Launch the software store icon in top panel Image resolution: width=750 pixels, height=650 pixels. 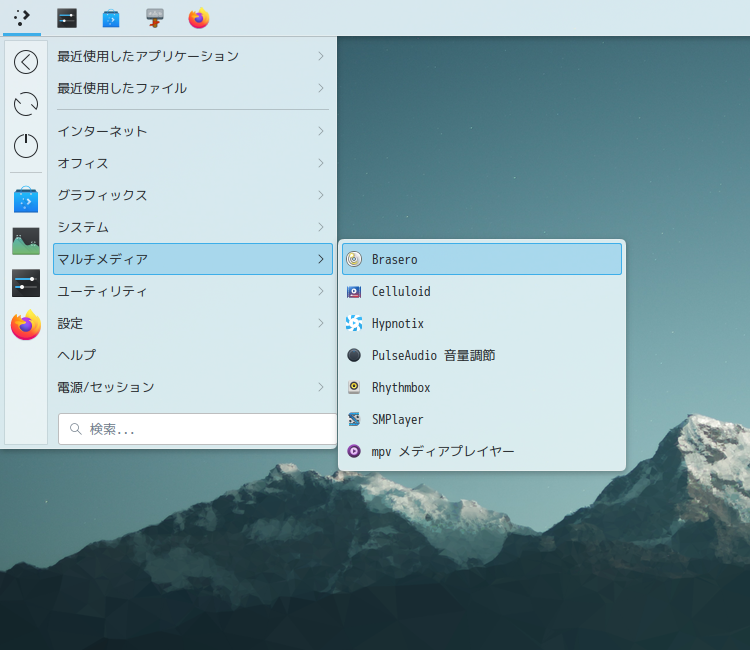point(111,18)
